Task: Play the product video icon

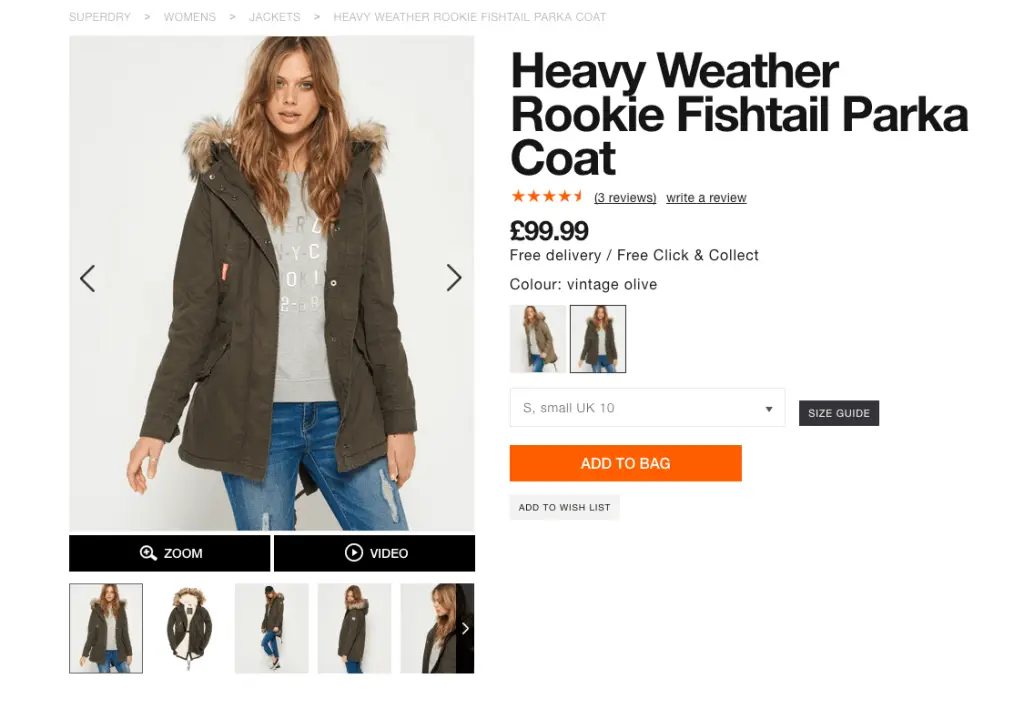Action: pos(353,552)
